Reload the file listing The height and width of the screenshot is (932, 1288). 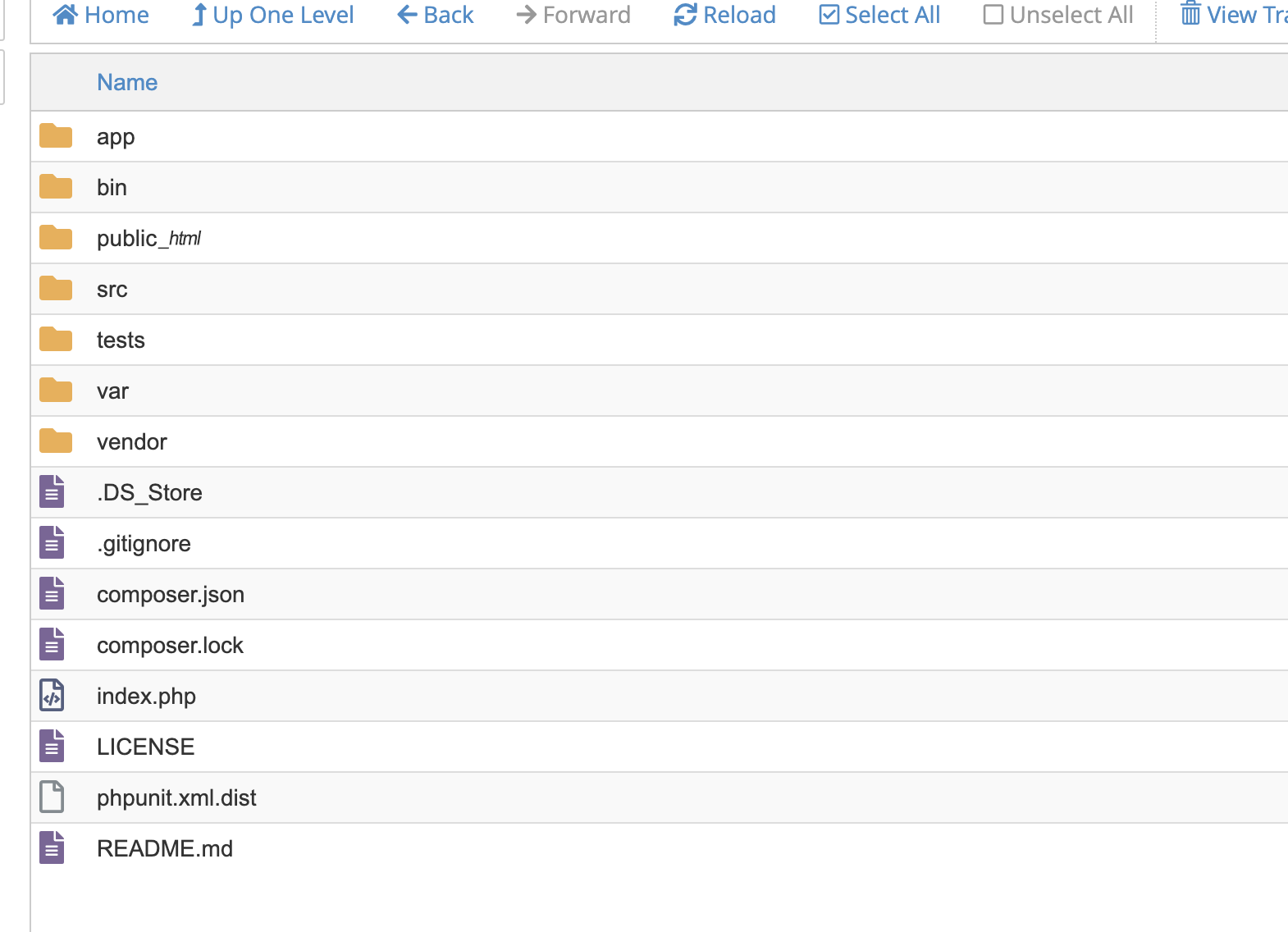coord(724,15)
